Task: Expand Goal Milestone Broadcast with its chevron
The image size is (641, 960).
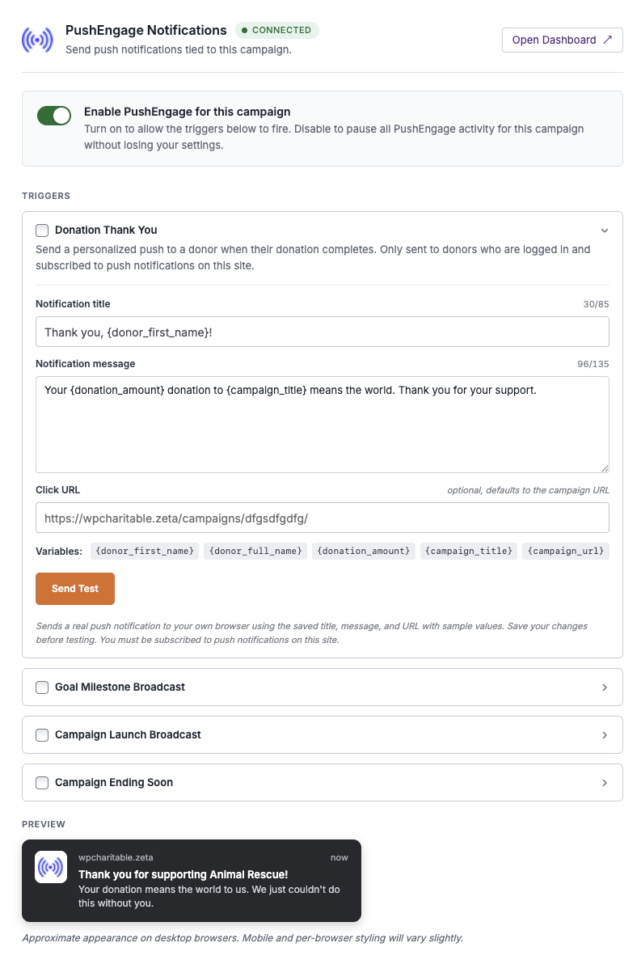Action: pos(604,688)
